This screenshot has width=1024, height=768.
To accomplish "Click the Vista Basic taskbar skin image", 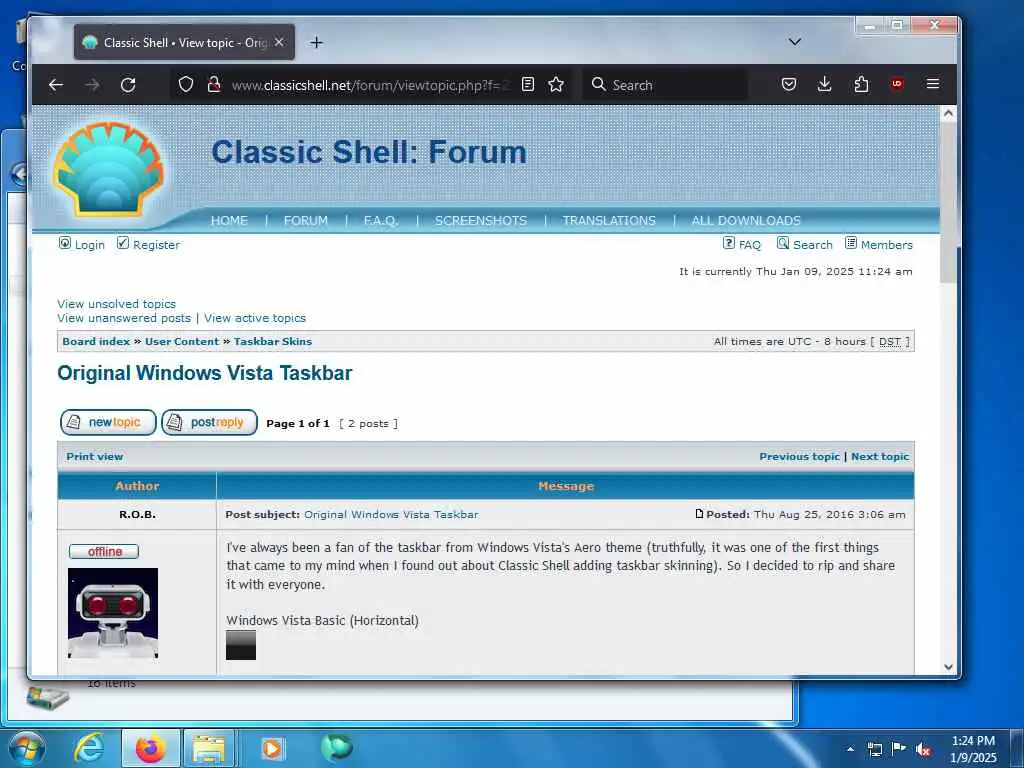I will pos(241,645).
